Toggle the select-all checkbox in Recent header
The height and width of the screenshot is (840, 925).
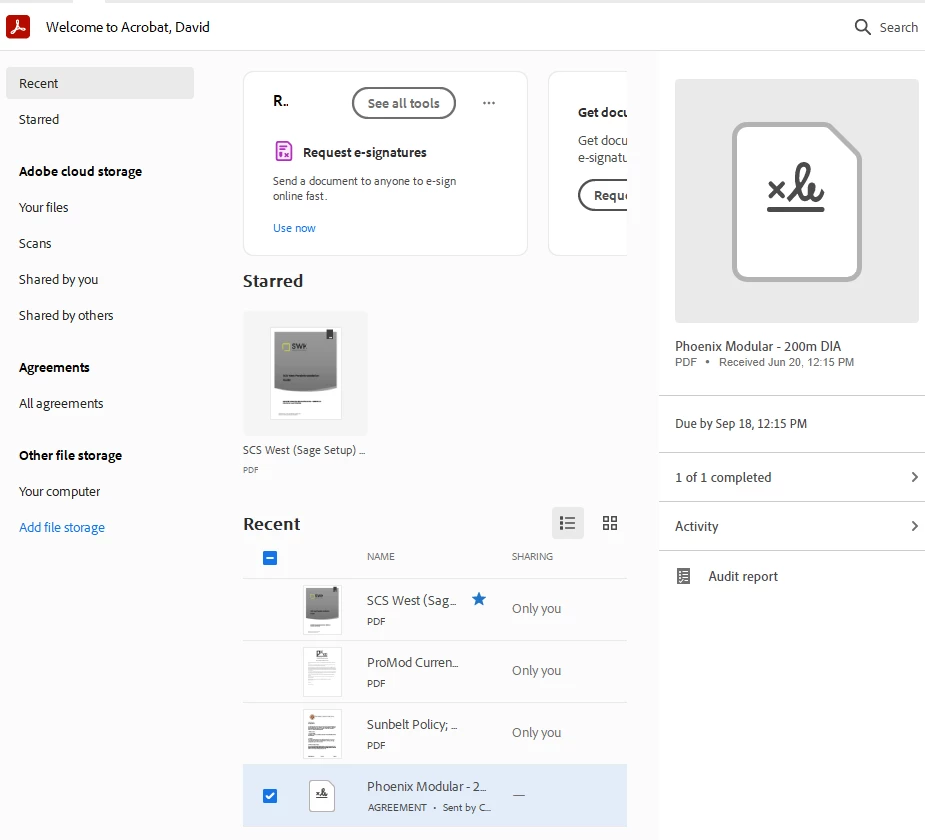tap(270, 557)
